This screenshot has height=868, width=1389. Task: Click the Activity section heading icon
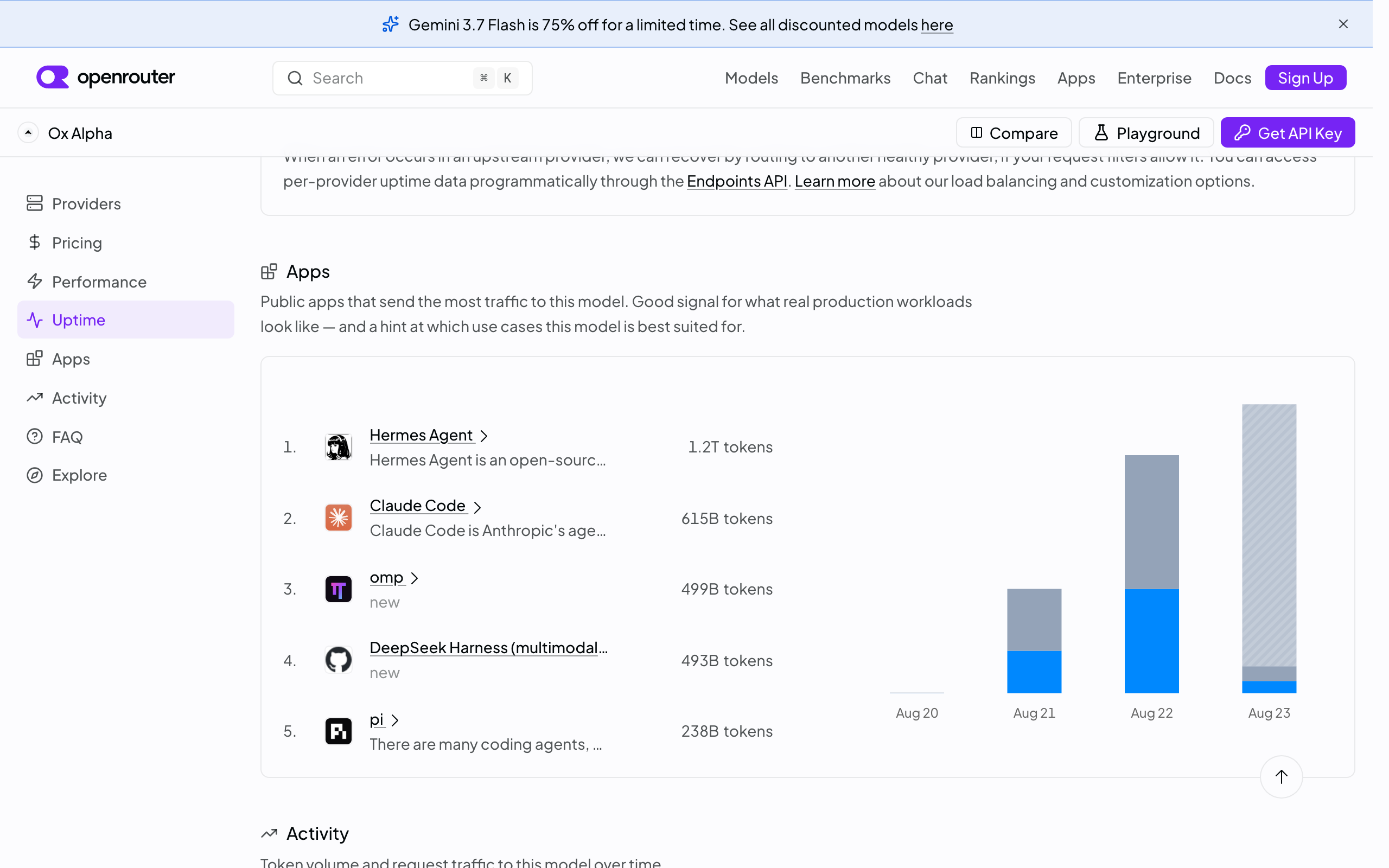[269, 834]
